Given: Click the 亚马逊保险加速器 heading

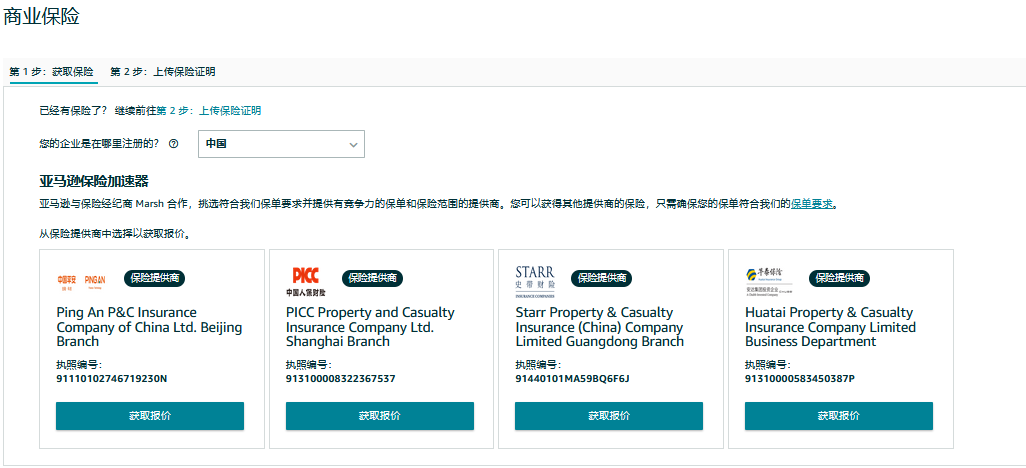Looking at the screenshot, I should 94,181.
